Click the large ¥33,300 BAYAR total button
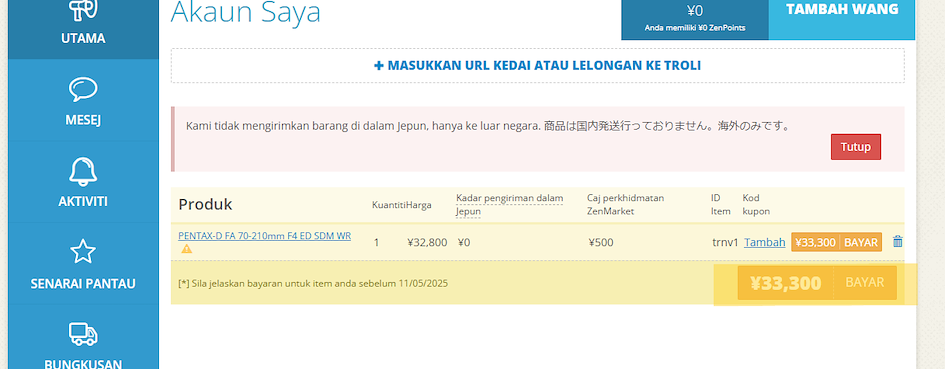This screenshot has height=369, width=945. click(x=817, y=283)
